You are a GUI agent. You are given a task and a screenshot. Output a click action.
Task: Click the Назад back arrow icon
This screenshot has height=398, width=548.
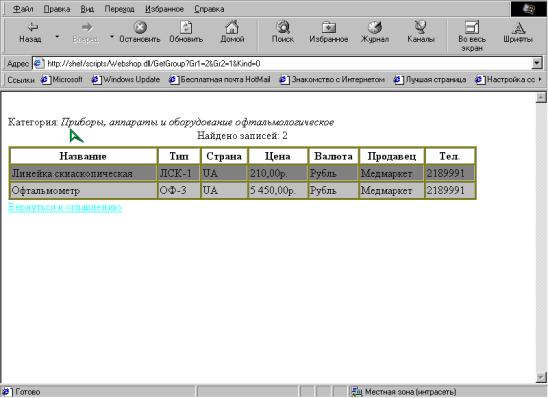pyautogui.click(x=33, y=27)
